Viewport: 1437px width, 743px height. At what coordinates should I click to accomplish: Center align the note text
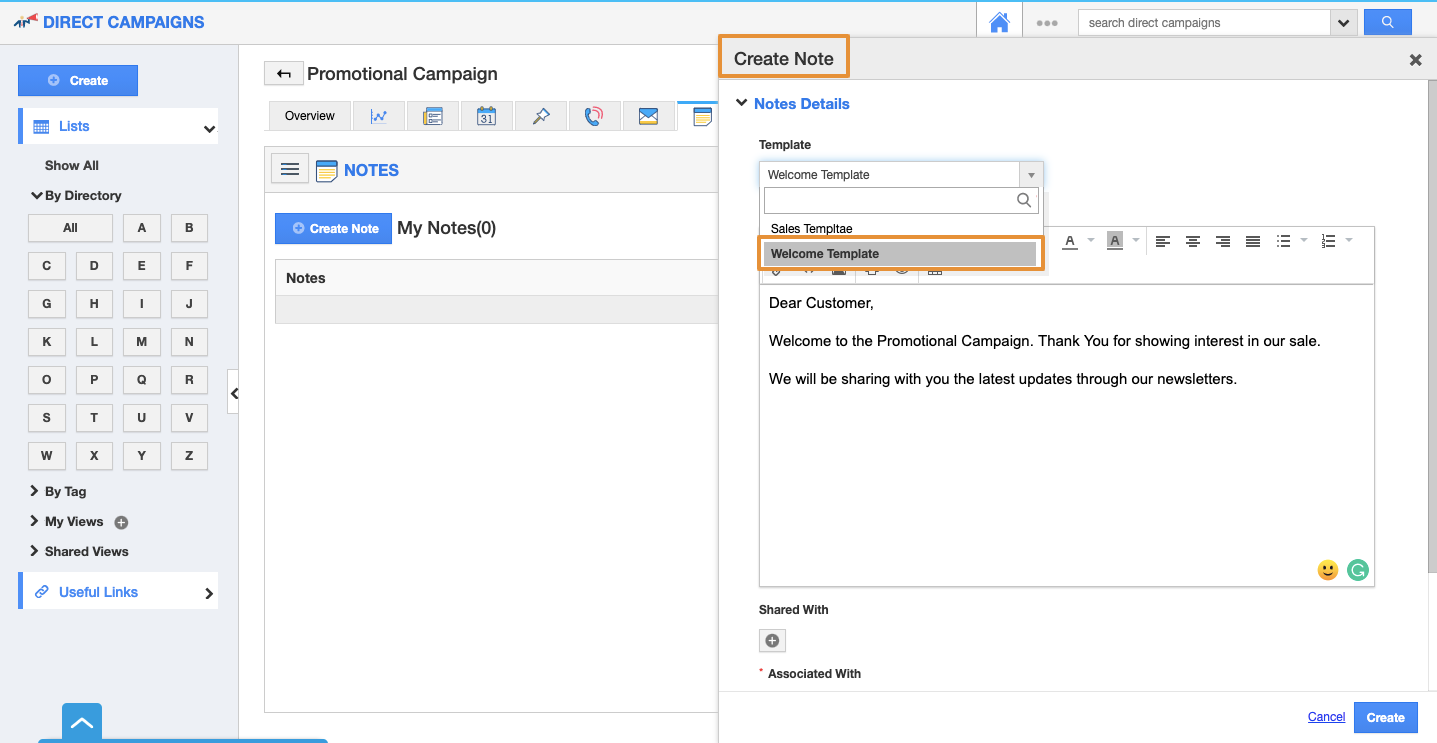1192,241
